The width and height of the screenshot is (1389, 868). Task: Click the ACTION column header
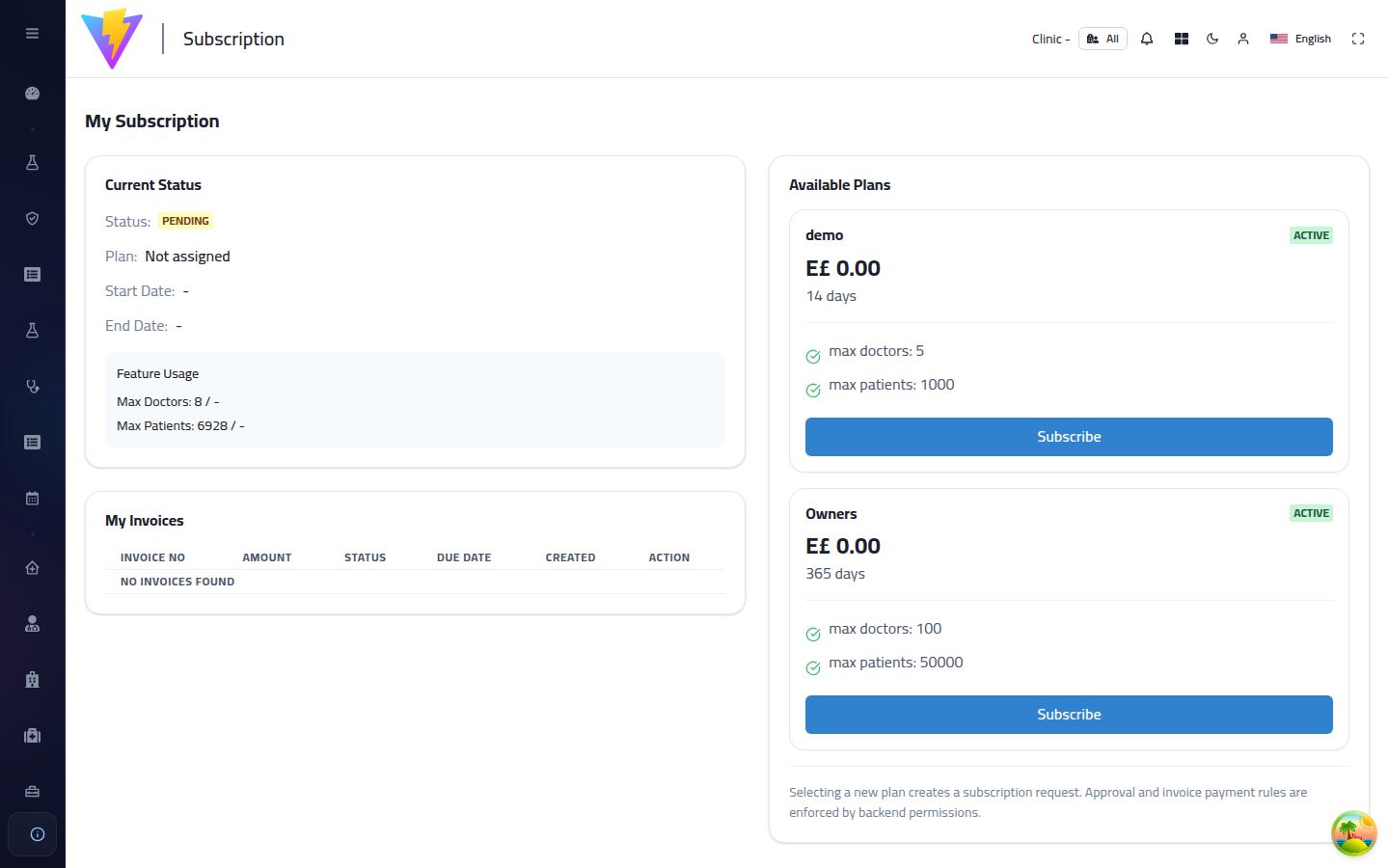pos(669,557)
